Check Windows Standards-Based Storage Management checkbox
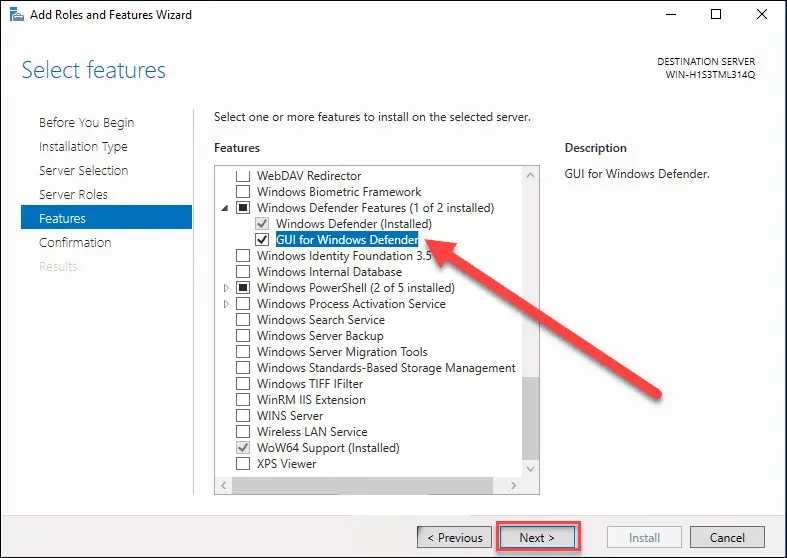 click(243, 368)
